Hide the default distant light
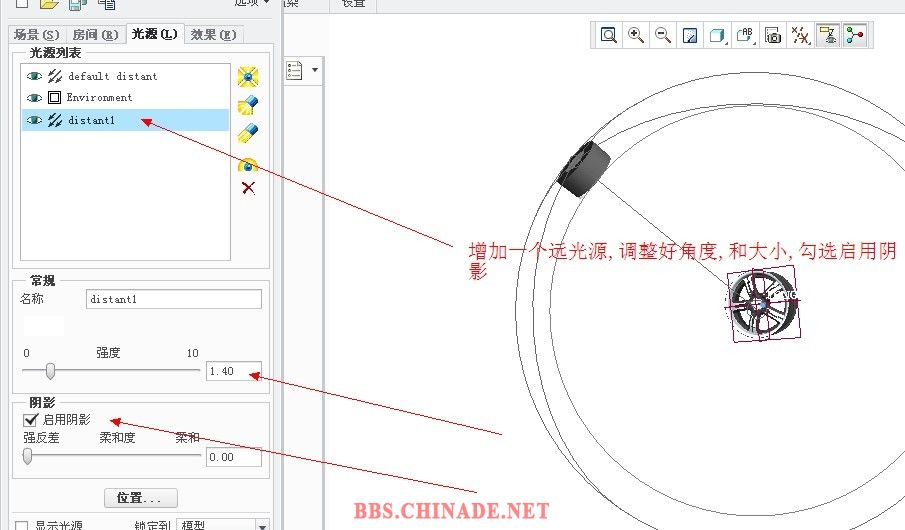Screen dimensions: 905x530 click(35, 76)
